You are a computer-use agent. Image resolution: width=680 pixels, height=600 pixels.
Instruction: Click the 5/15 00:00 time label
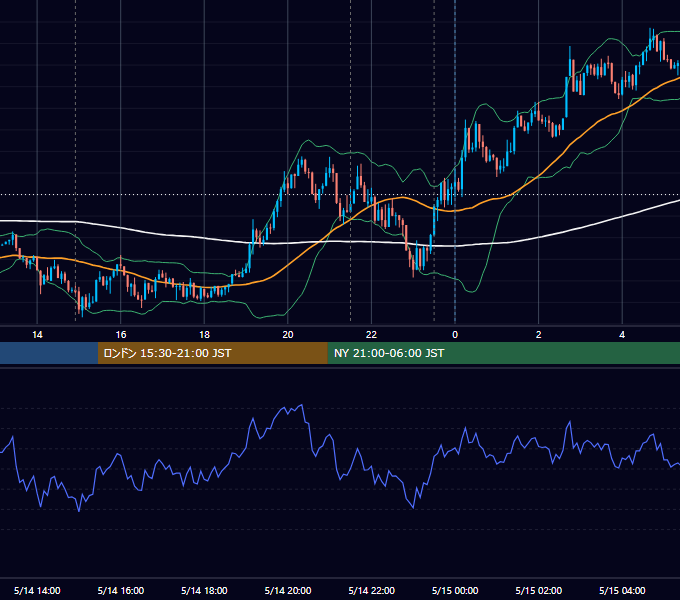(x=455, y=590)
